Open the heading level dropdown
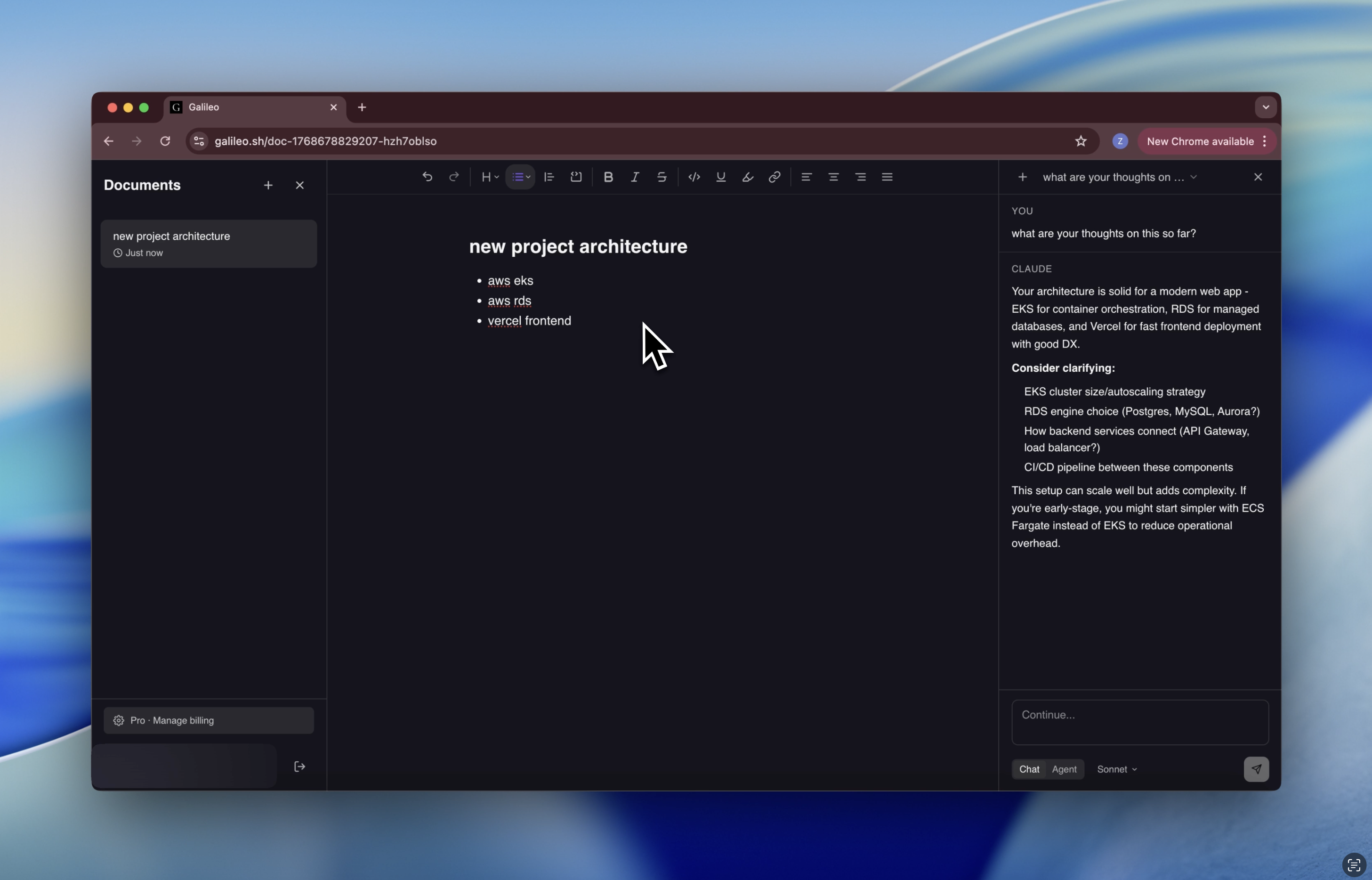1372x880 pixels. [489, 177]
